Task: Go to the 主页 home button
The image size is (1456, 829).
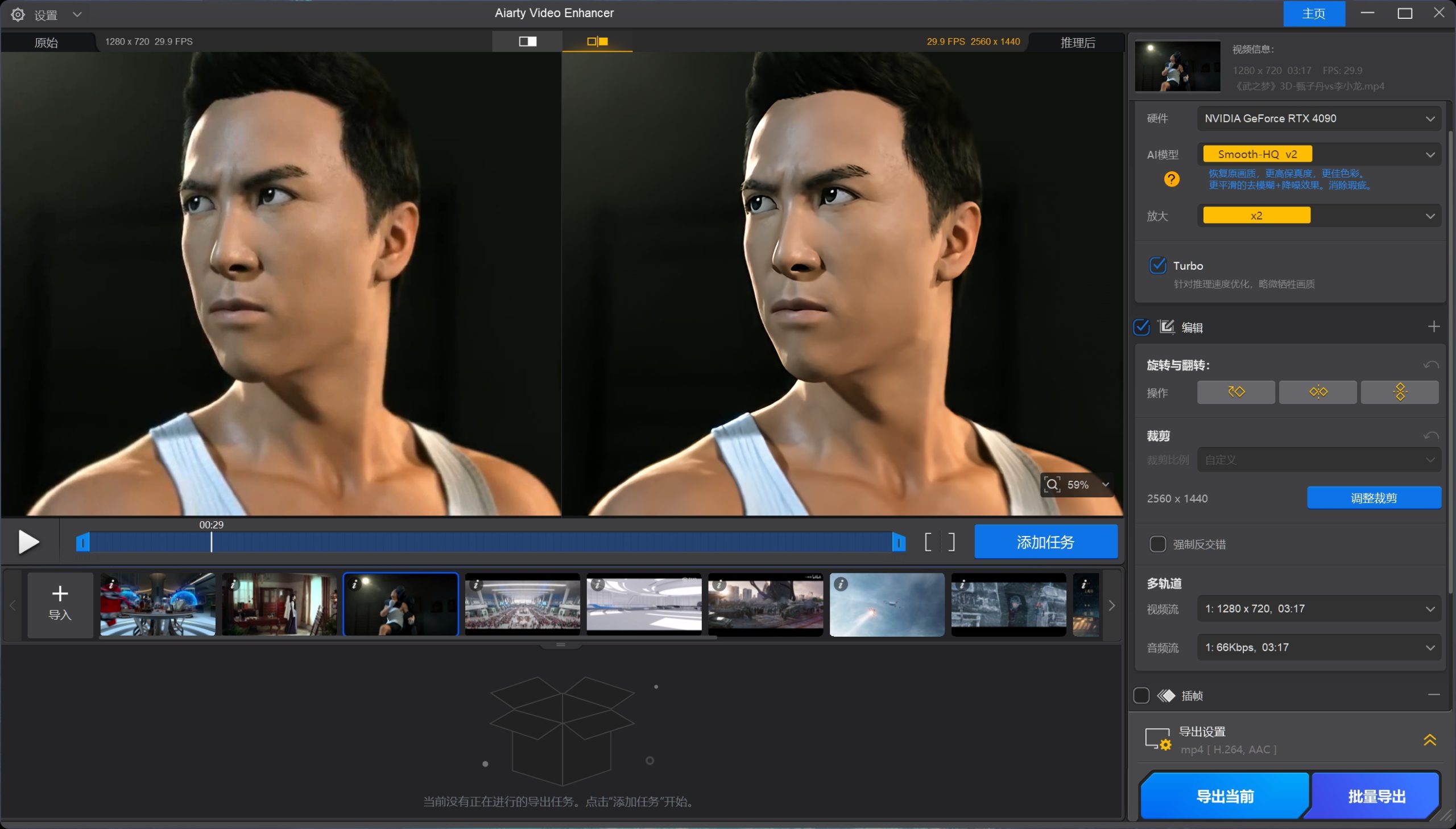Action: coord(1313,14)
